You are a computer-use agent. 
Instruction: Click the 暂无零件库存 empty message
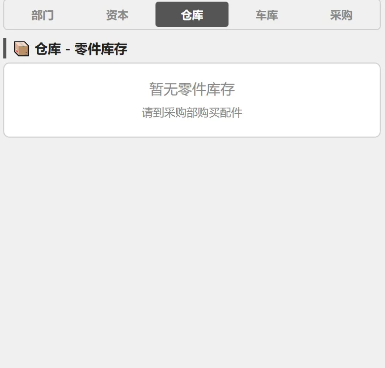[192, 89]
